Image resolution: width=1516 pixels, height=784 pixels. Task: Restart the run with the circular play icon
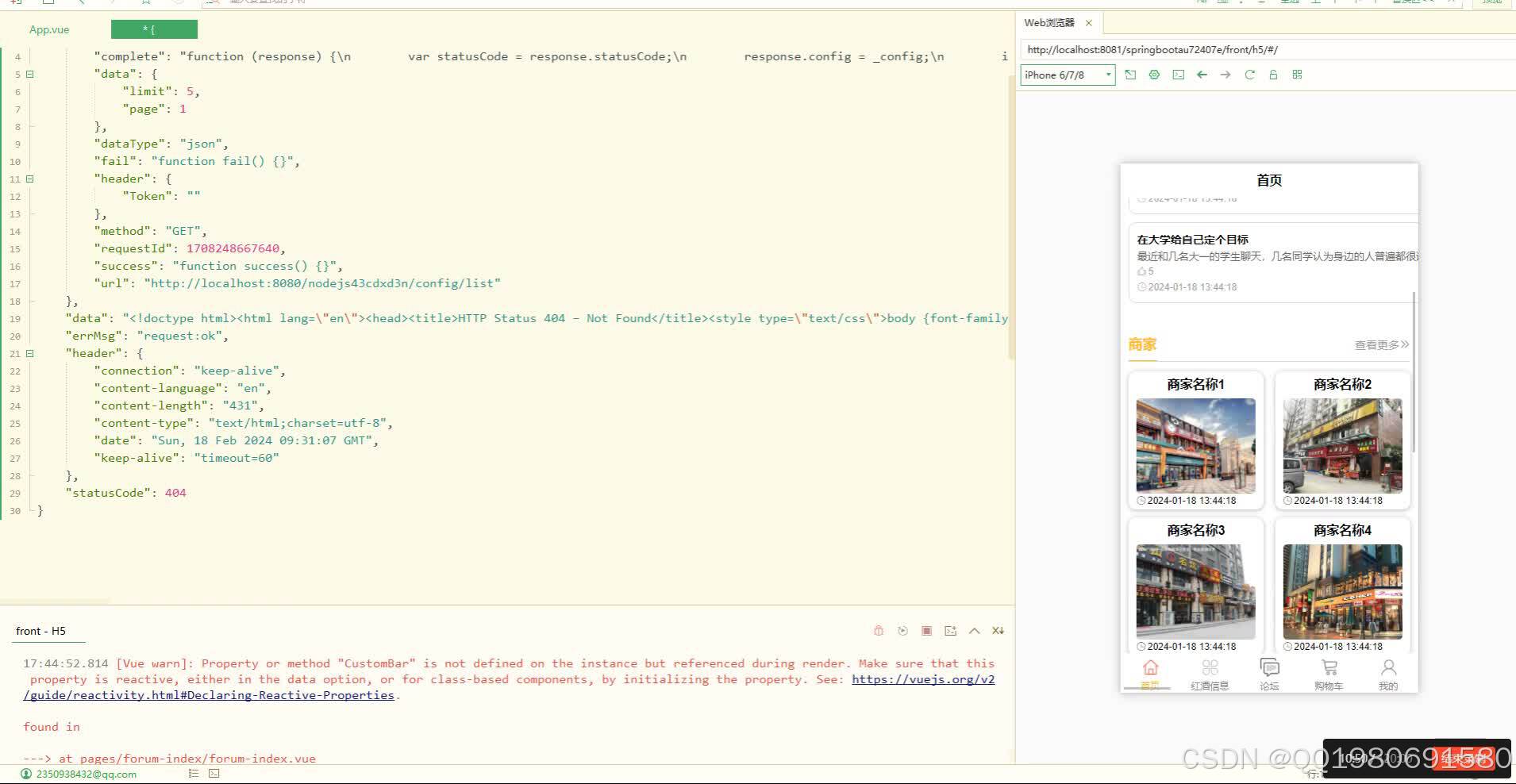pos(902,630)
